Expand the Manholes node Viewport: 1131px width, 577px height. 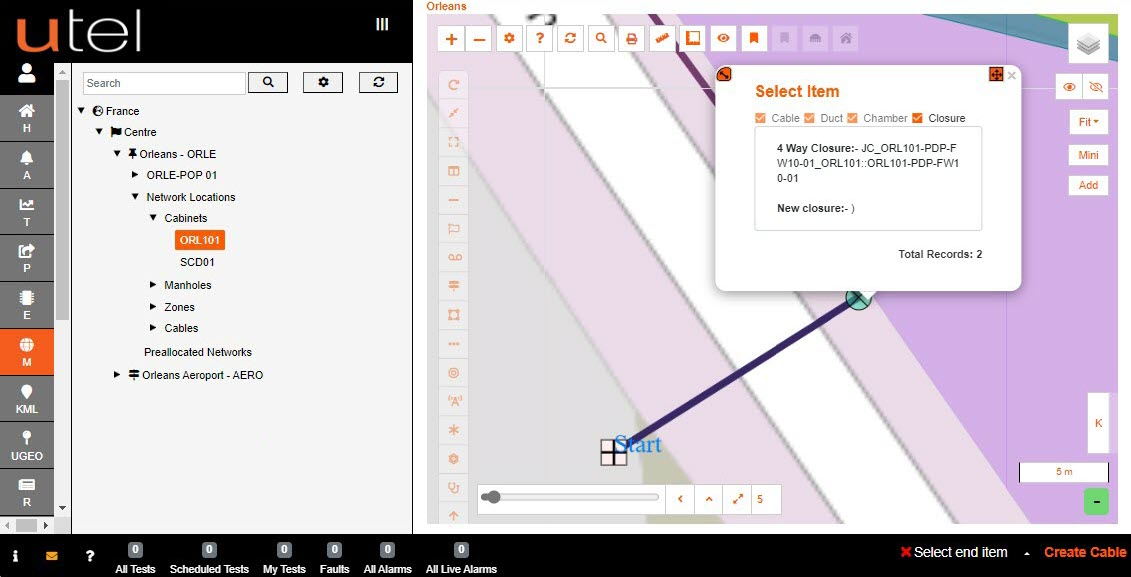tap(153, 284)
